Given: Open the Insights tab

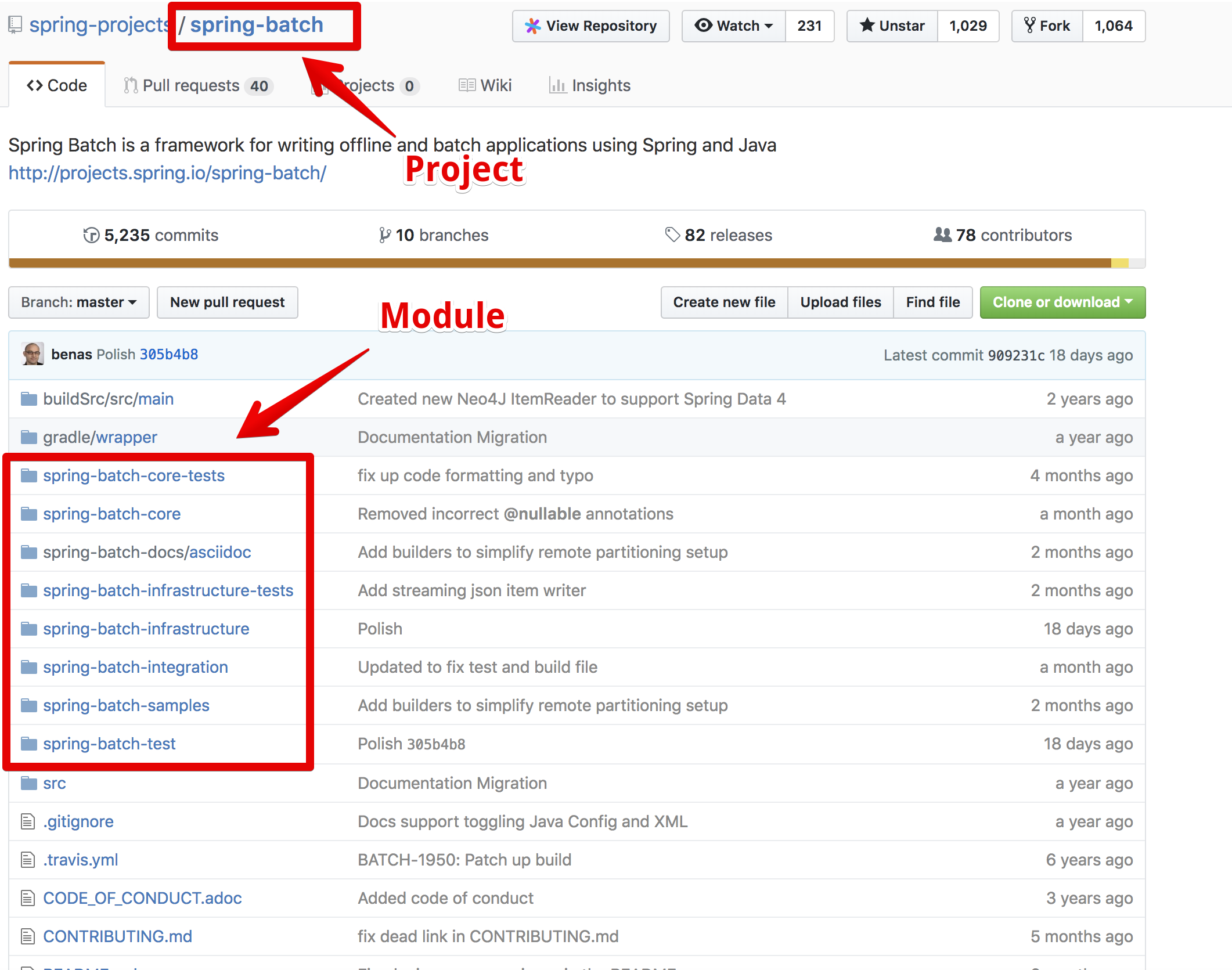Looking at the screenshot, I should [590, 85].
